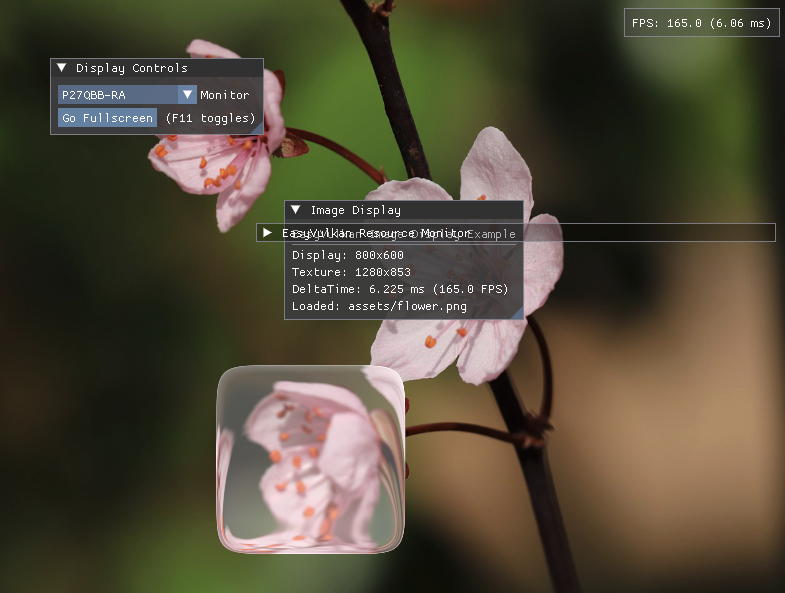Collapse the Image Display window arrow
Screen dimensions: 785x593
click(x=296, y=210)
